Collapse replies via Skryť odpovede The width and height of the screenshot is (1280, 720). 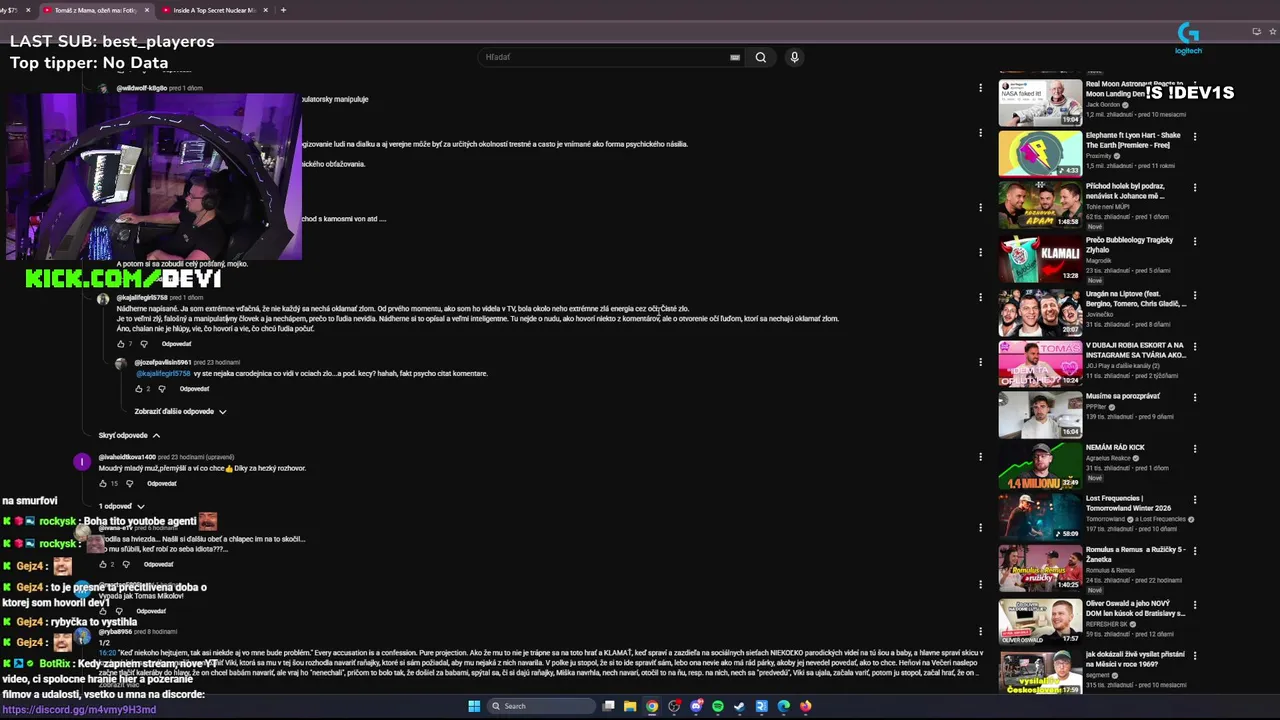point(129,435)
